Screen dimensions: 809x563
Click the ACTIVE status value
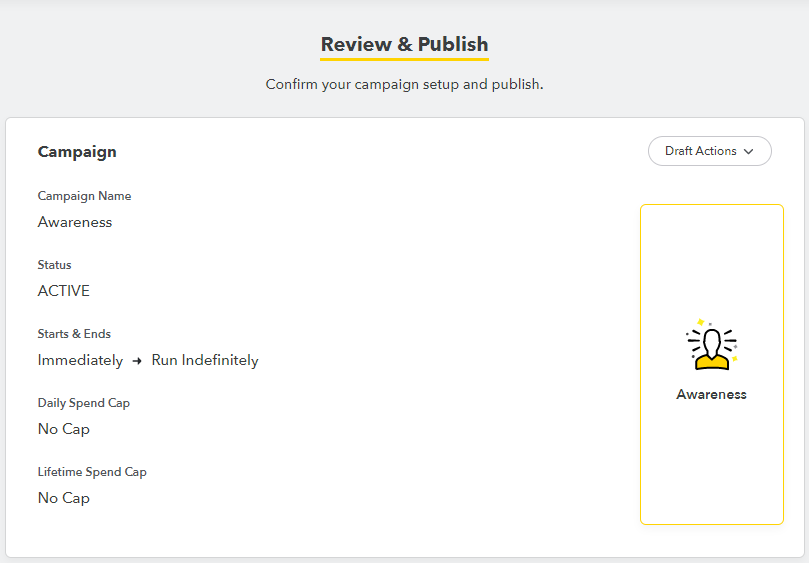tap(64, 291)
